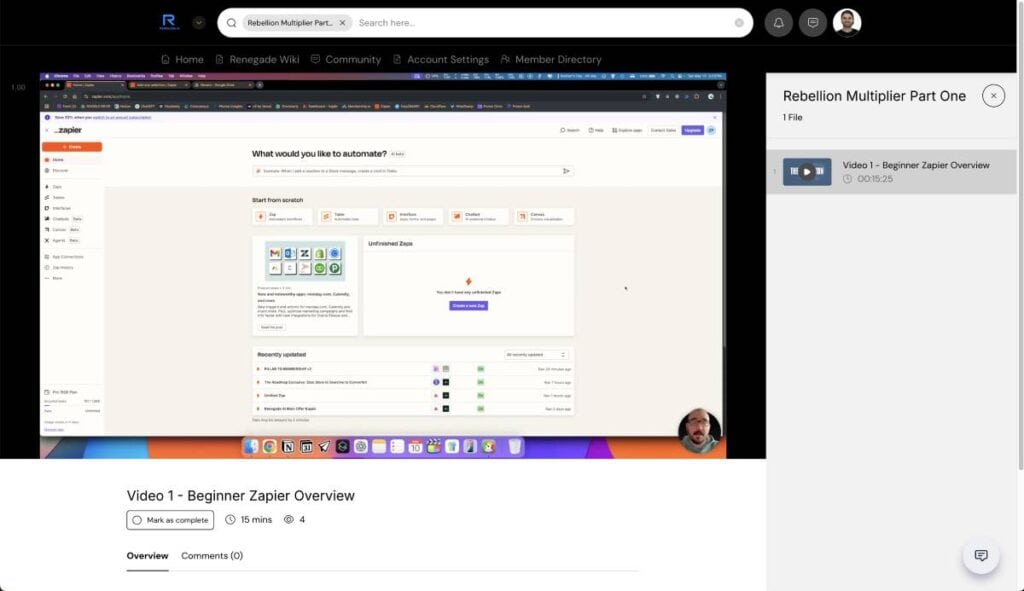Open the notifications bell

click(x=778, y=23)
